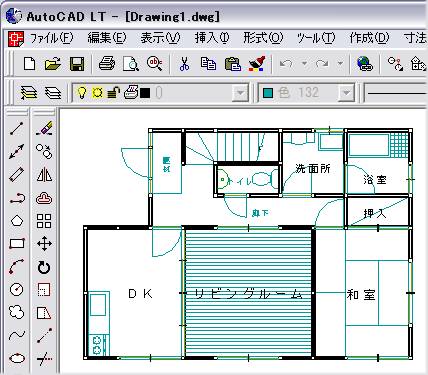Image resolution: width=428 pixels, height=375 pixels.
Task: Click the object snap tracking icon
Action: [x=395, y=64]
